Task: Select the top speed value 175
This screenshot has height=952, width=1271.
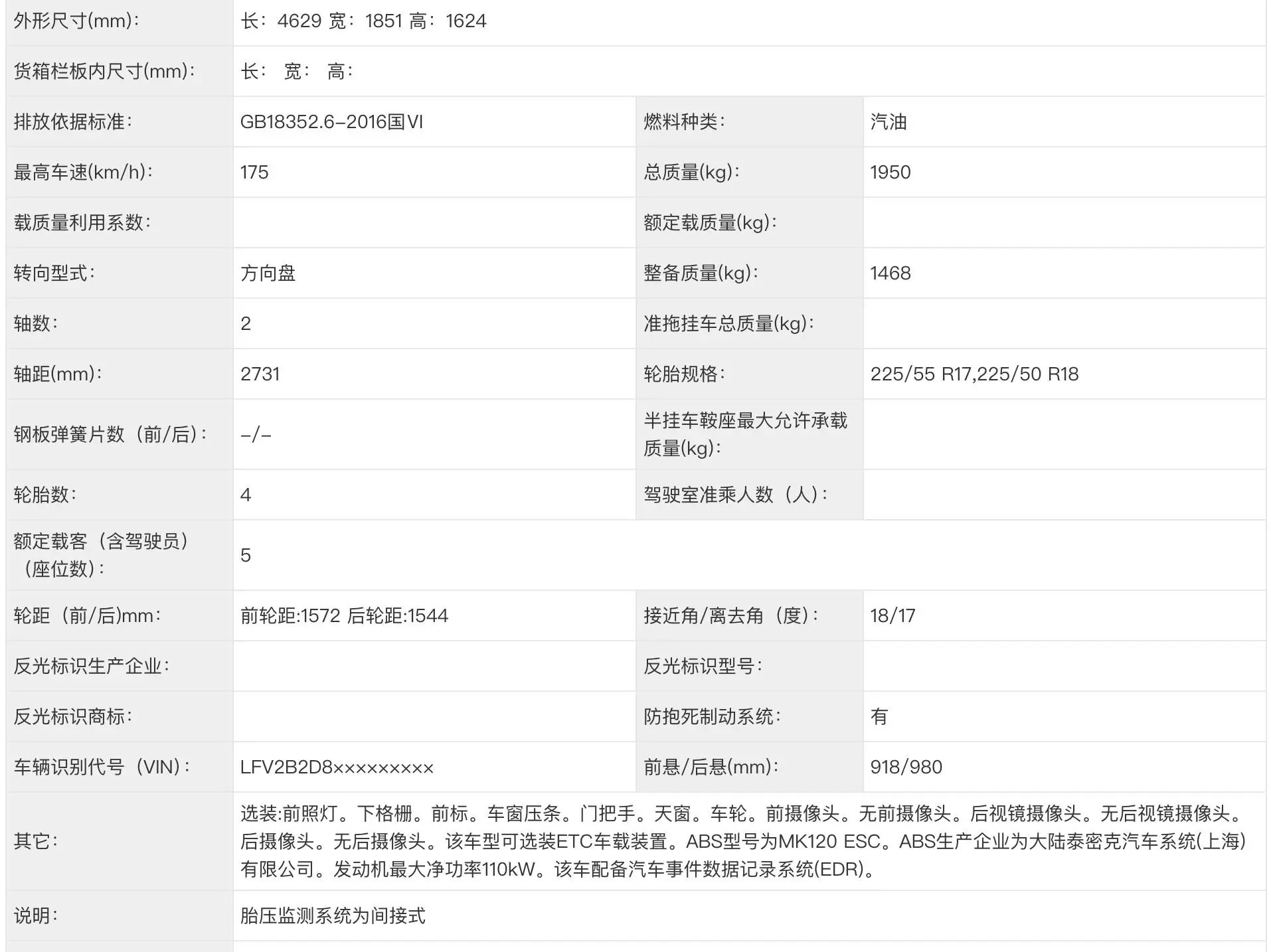Action: 254,173
